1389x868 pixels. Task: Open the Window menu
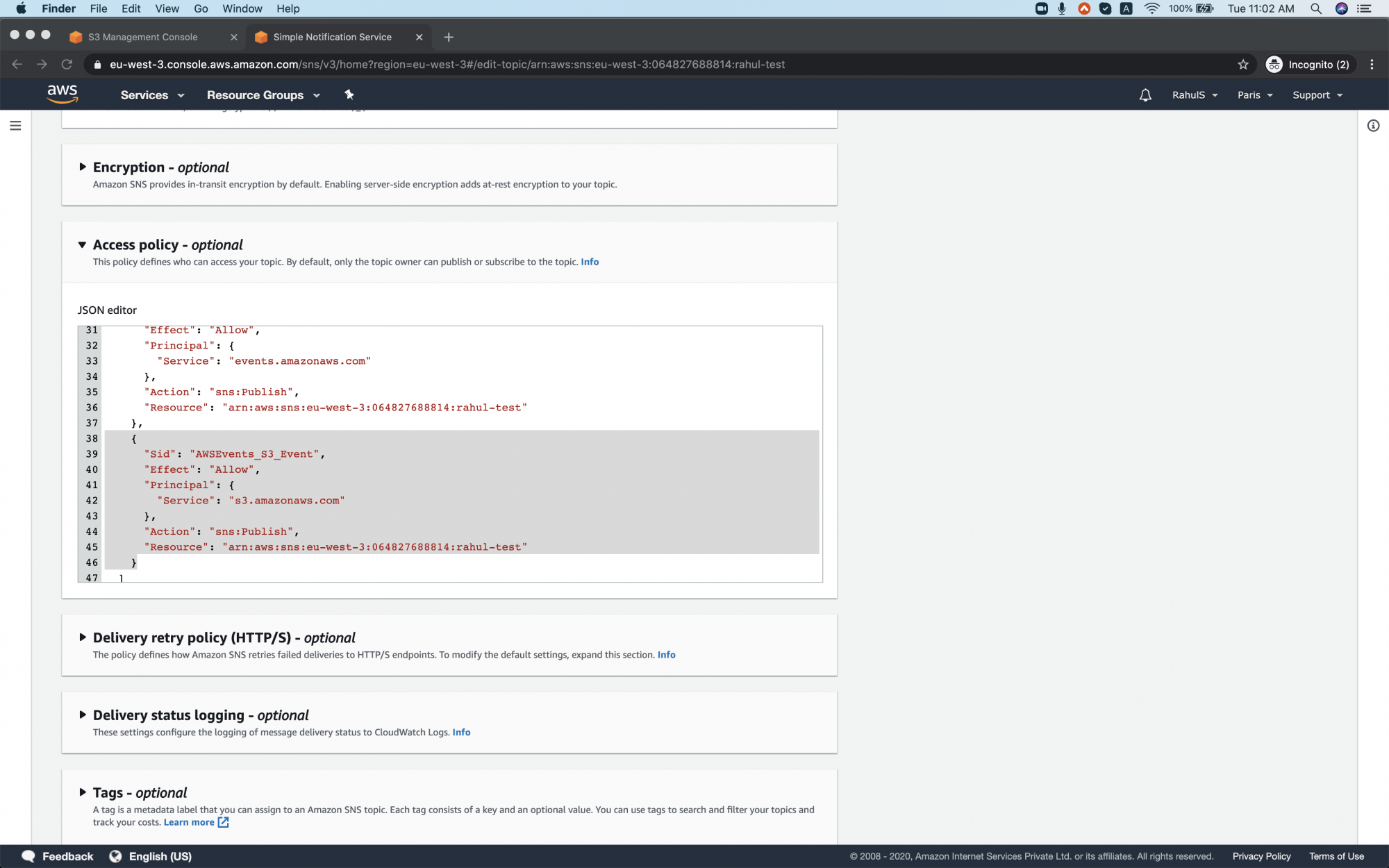click(242, 8)
